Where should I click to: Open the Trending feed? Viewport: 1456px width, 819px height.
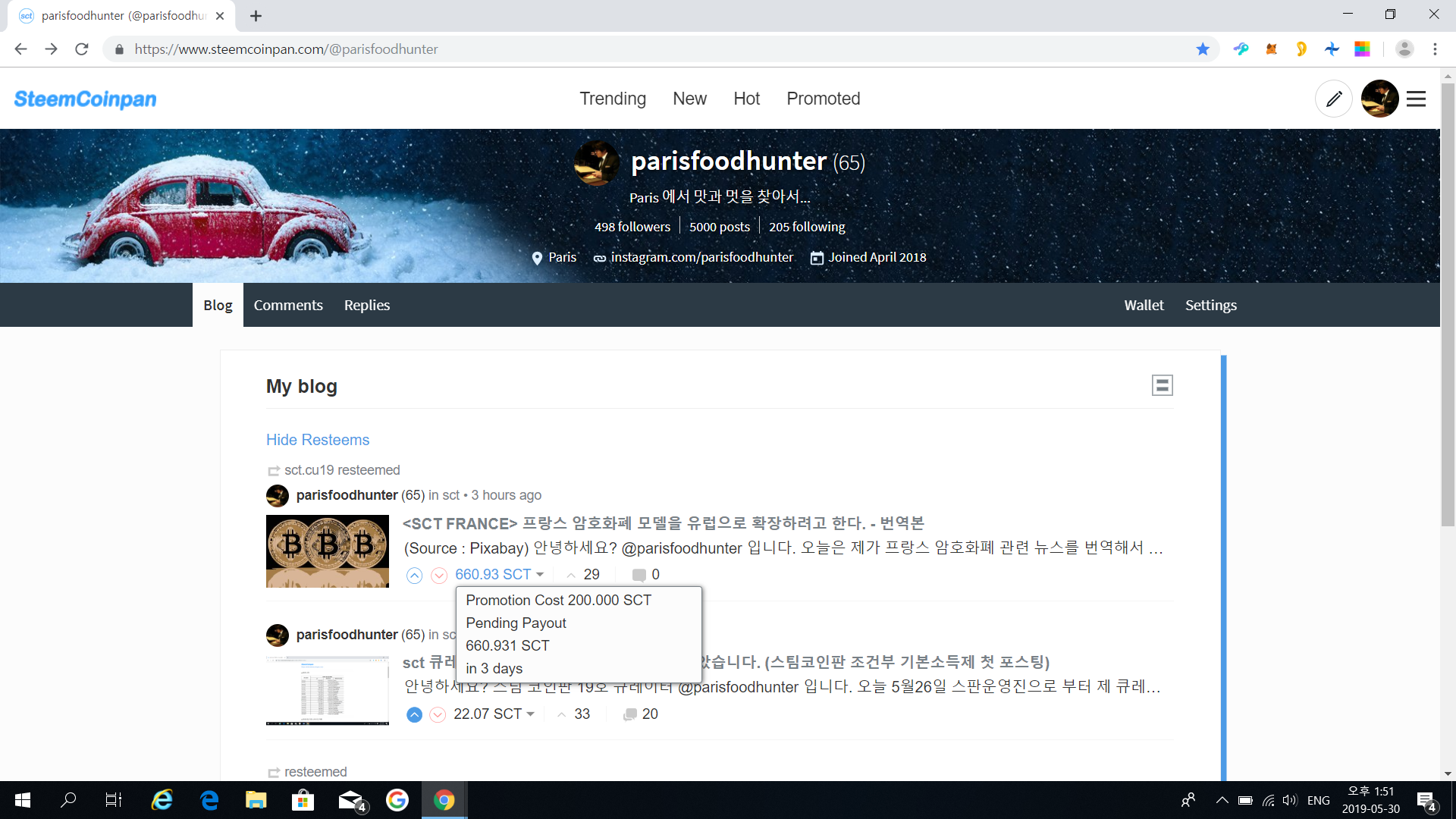pos(613,99)
